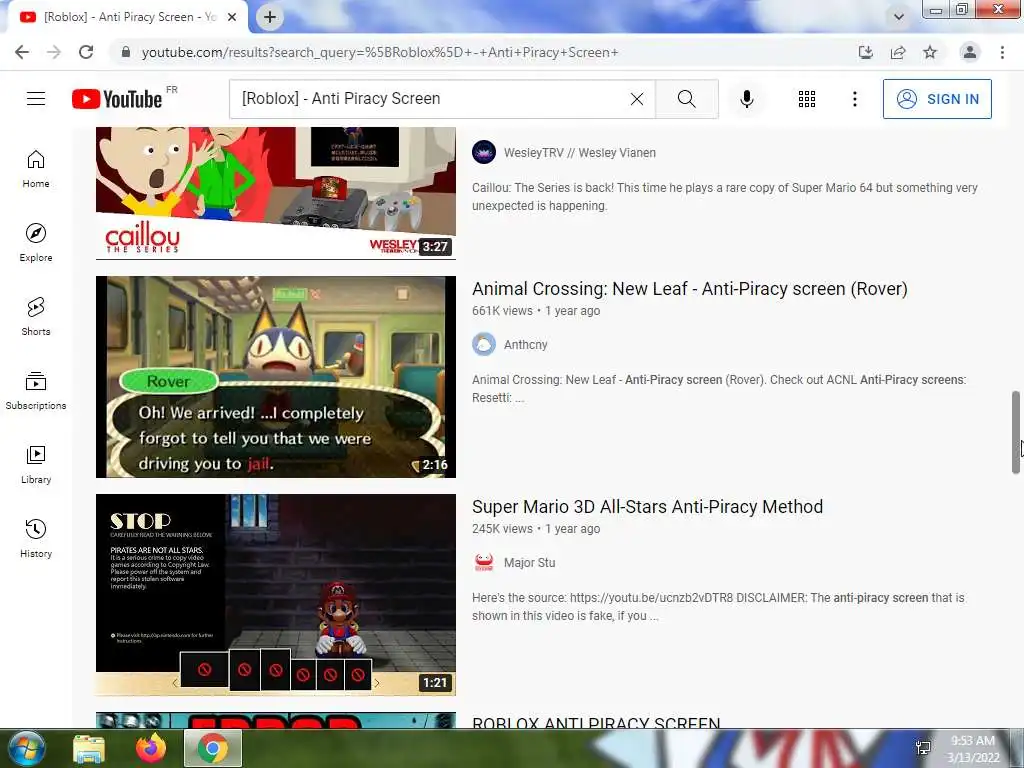Screen dimensions: 1024x768
Task: Click the Caillou video description text
Action: tap(725, 197)
